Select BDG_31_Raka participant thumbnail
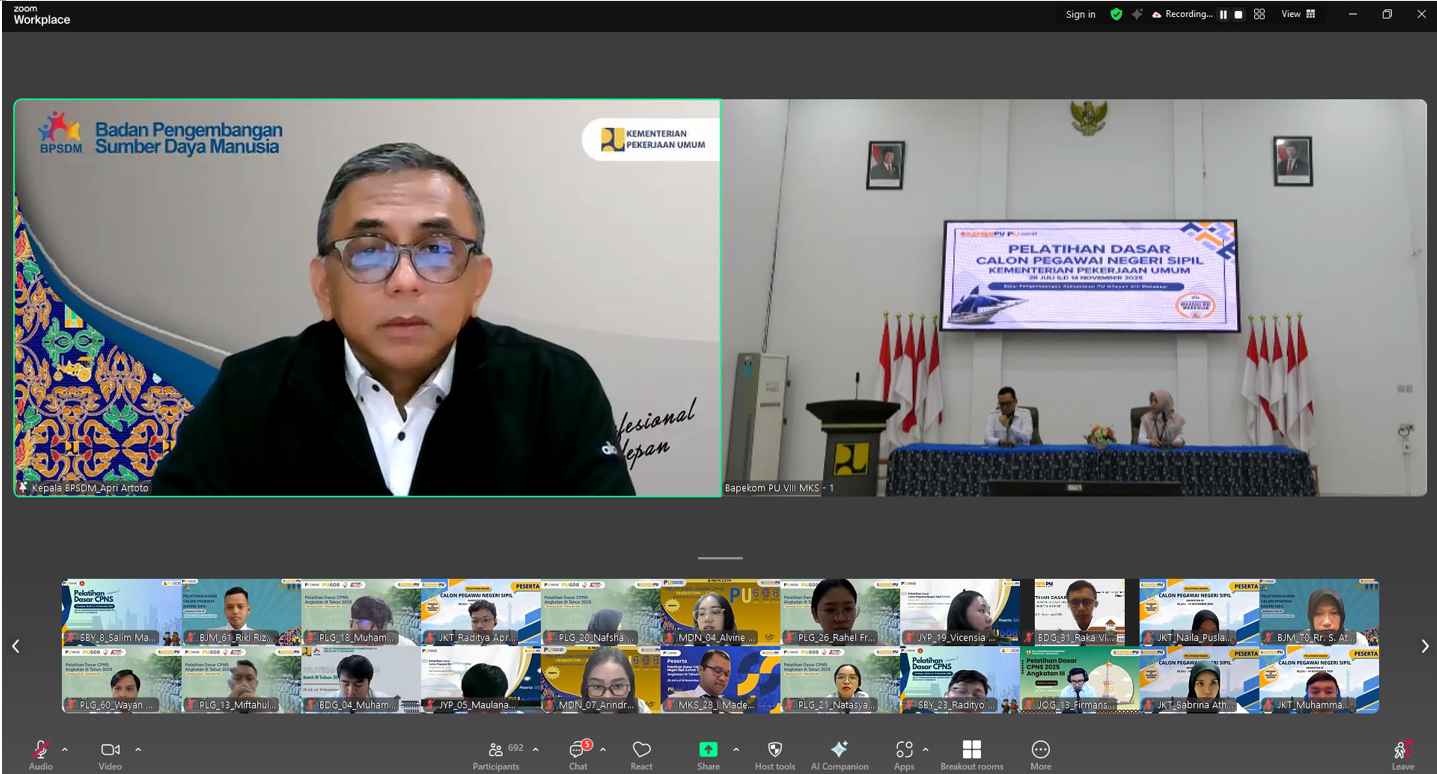The height and width of the screenshot is (774, 1437). [1079, 612]
